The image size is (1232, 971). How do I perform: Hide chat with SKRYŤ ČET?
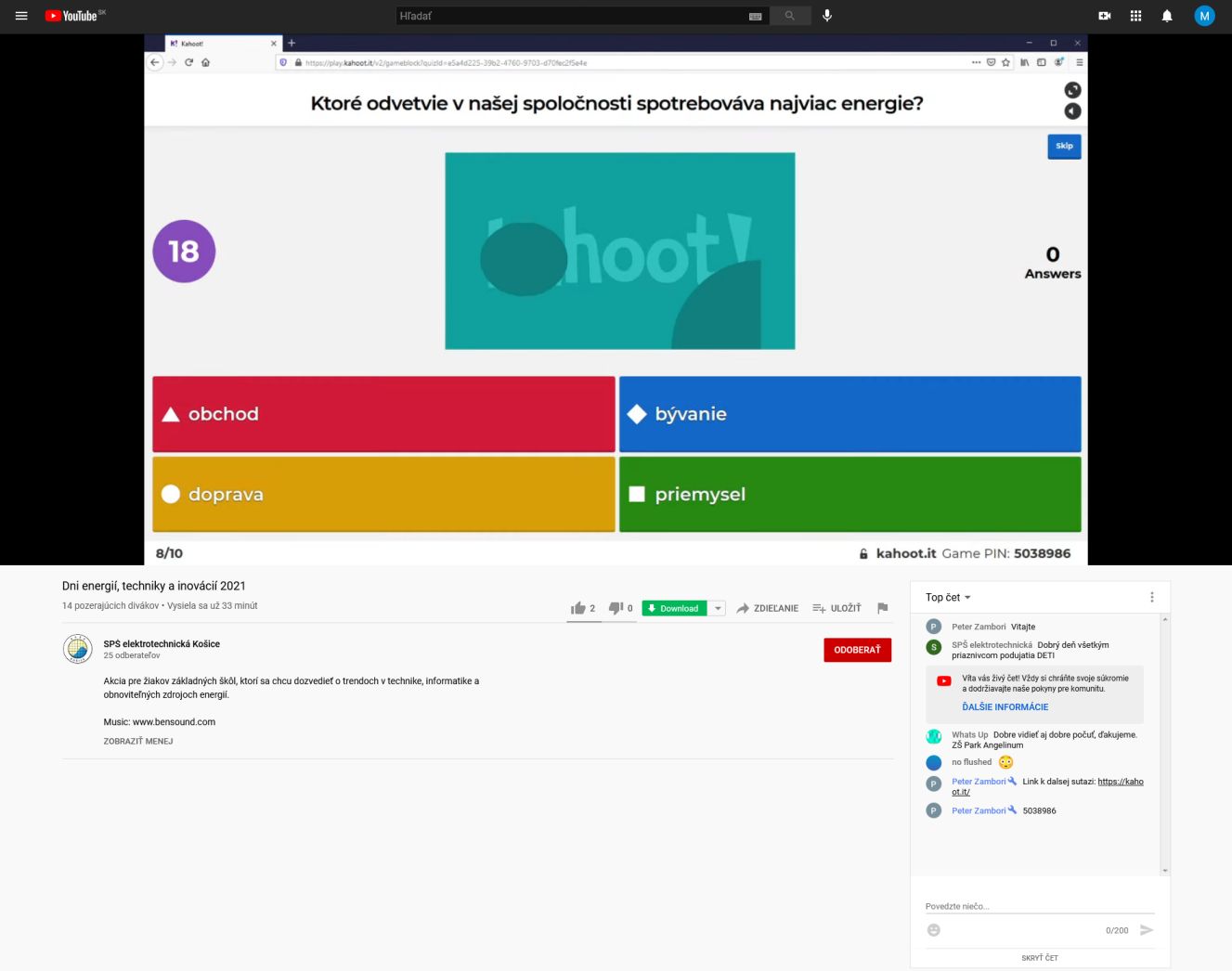(1040, 958)
